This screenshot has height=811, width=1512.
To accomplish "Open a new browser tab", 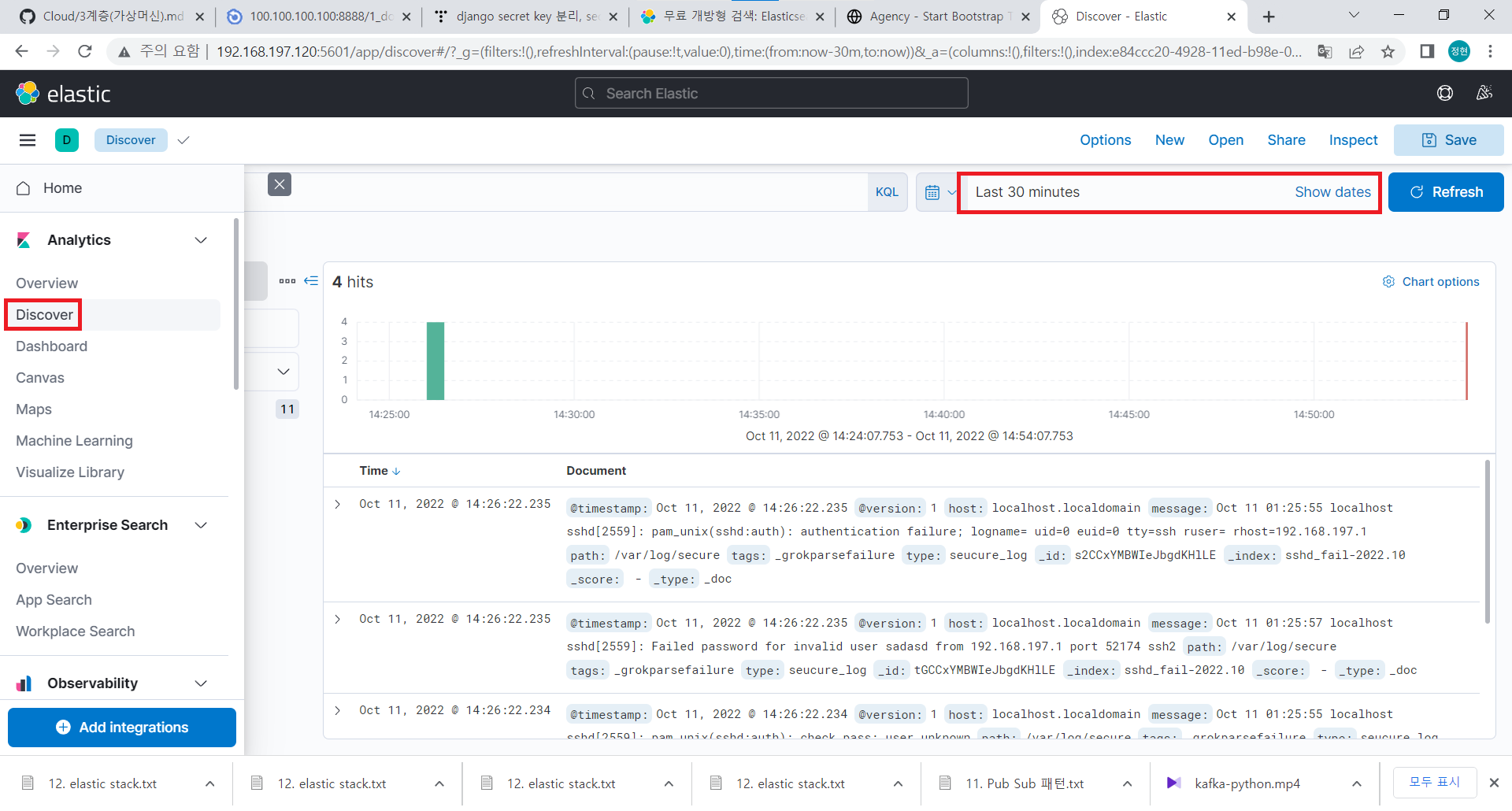I will [1269, 17].
